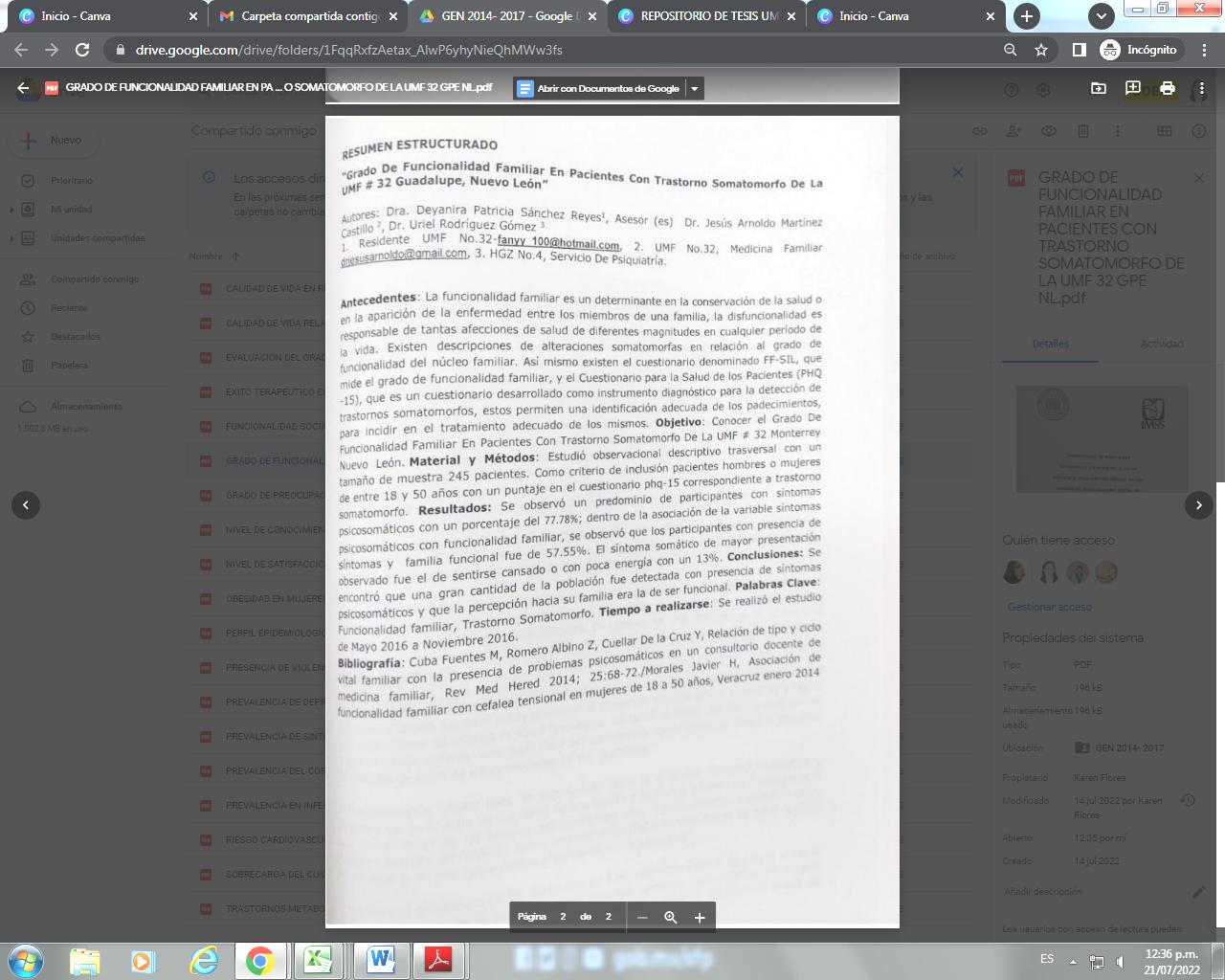The height and width of the screenshot is (980, 1225).
Task: Zoom in on the PDF page
Action: [700, 917]
